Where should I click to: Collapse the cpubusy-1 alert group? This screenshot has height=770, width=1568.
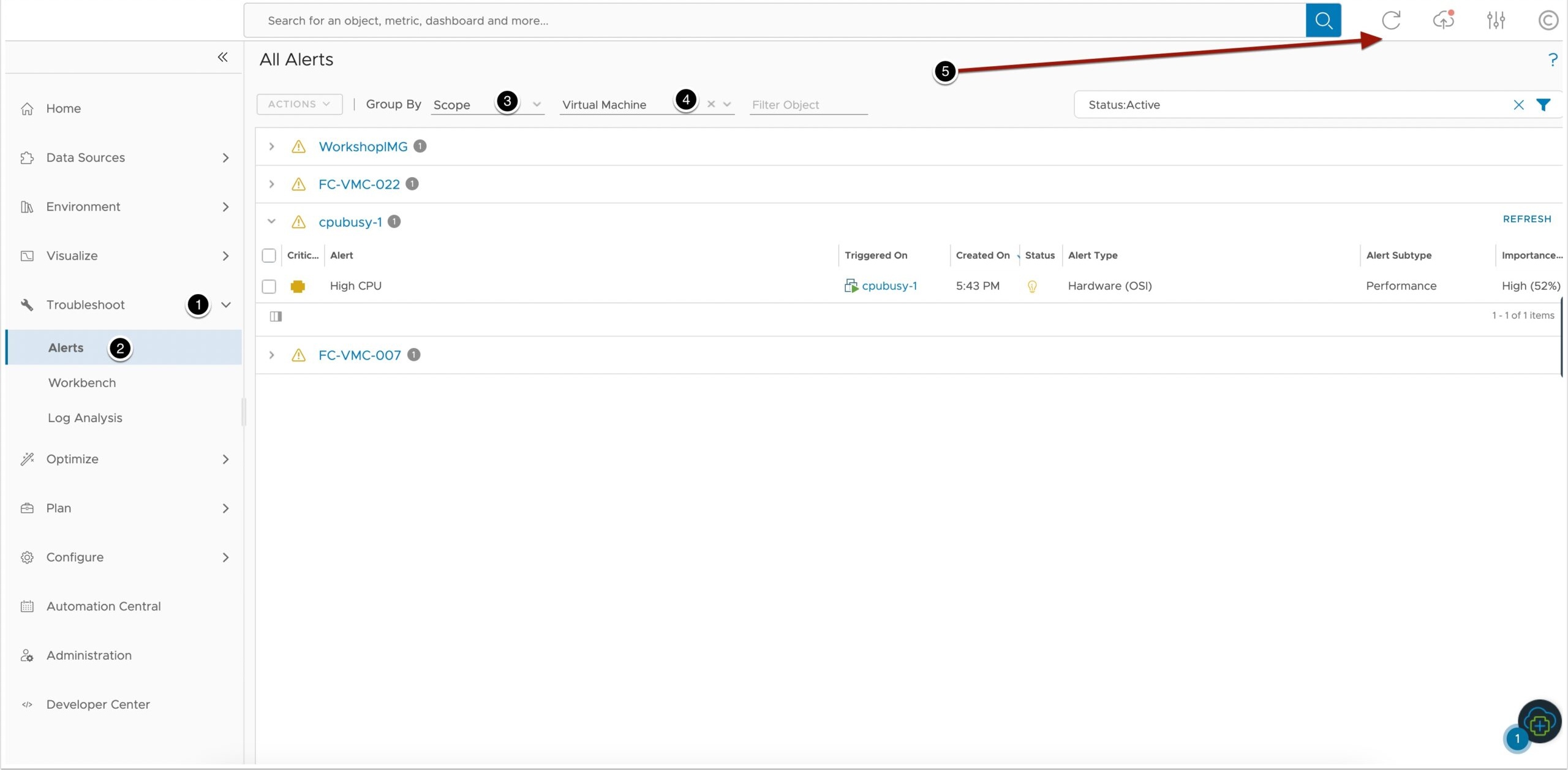(271, 222)
